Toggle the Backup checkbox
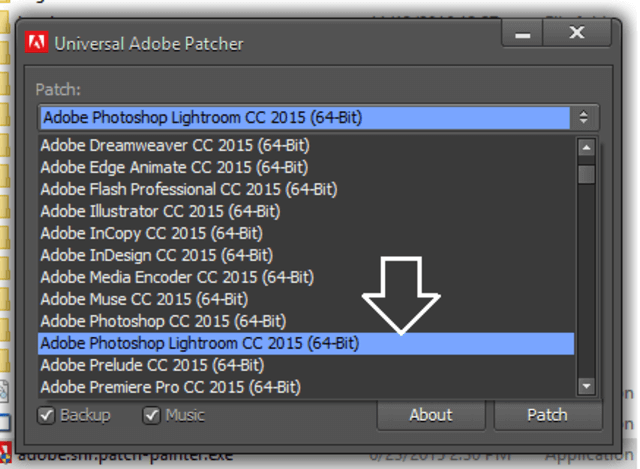 point(47,415)
